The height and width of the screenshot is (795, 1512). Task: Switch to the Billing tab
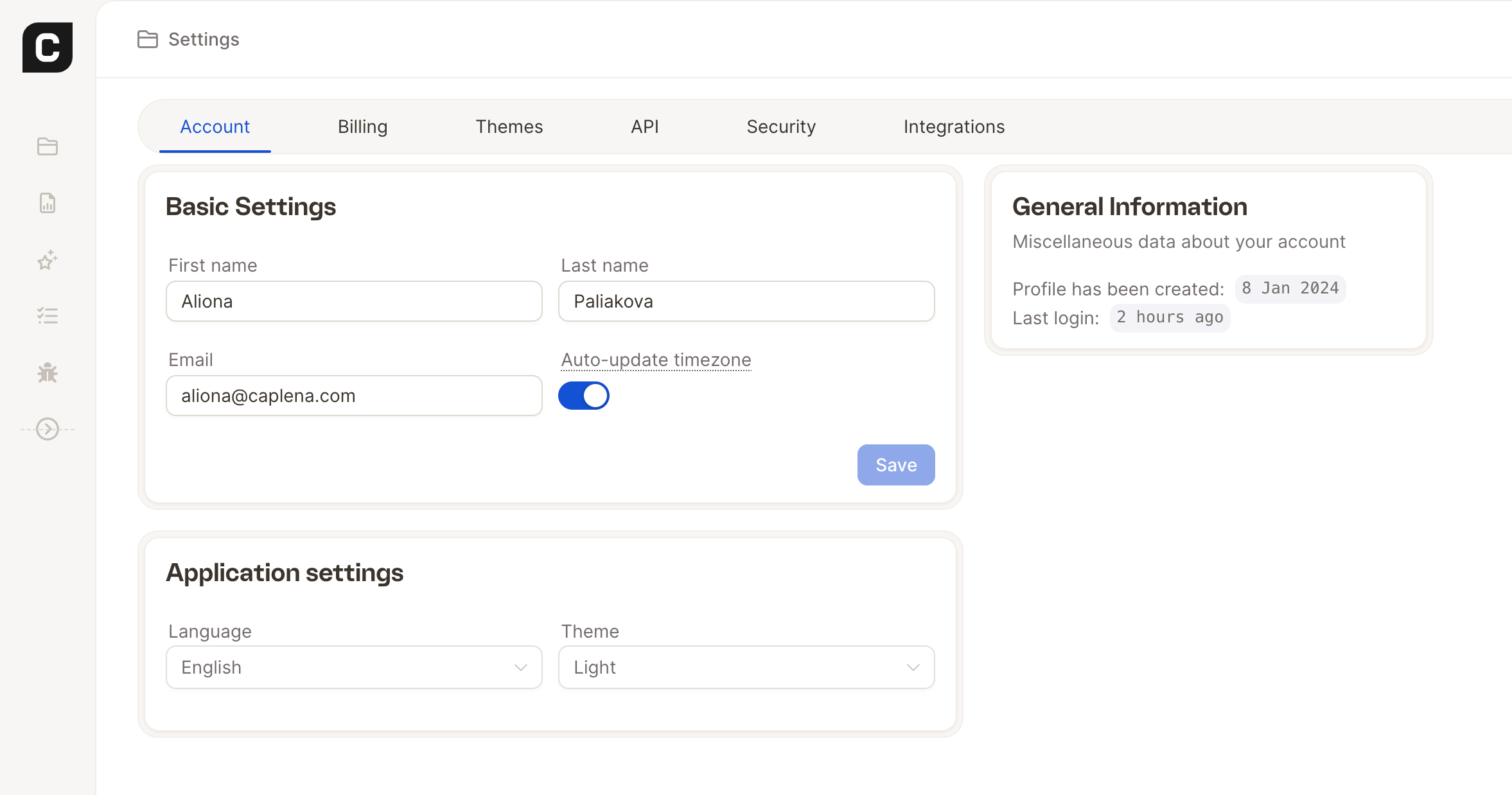[363, 127]
